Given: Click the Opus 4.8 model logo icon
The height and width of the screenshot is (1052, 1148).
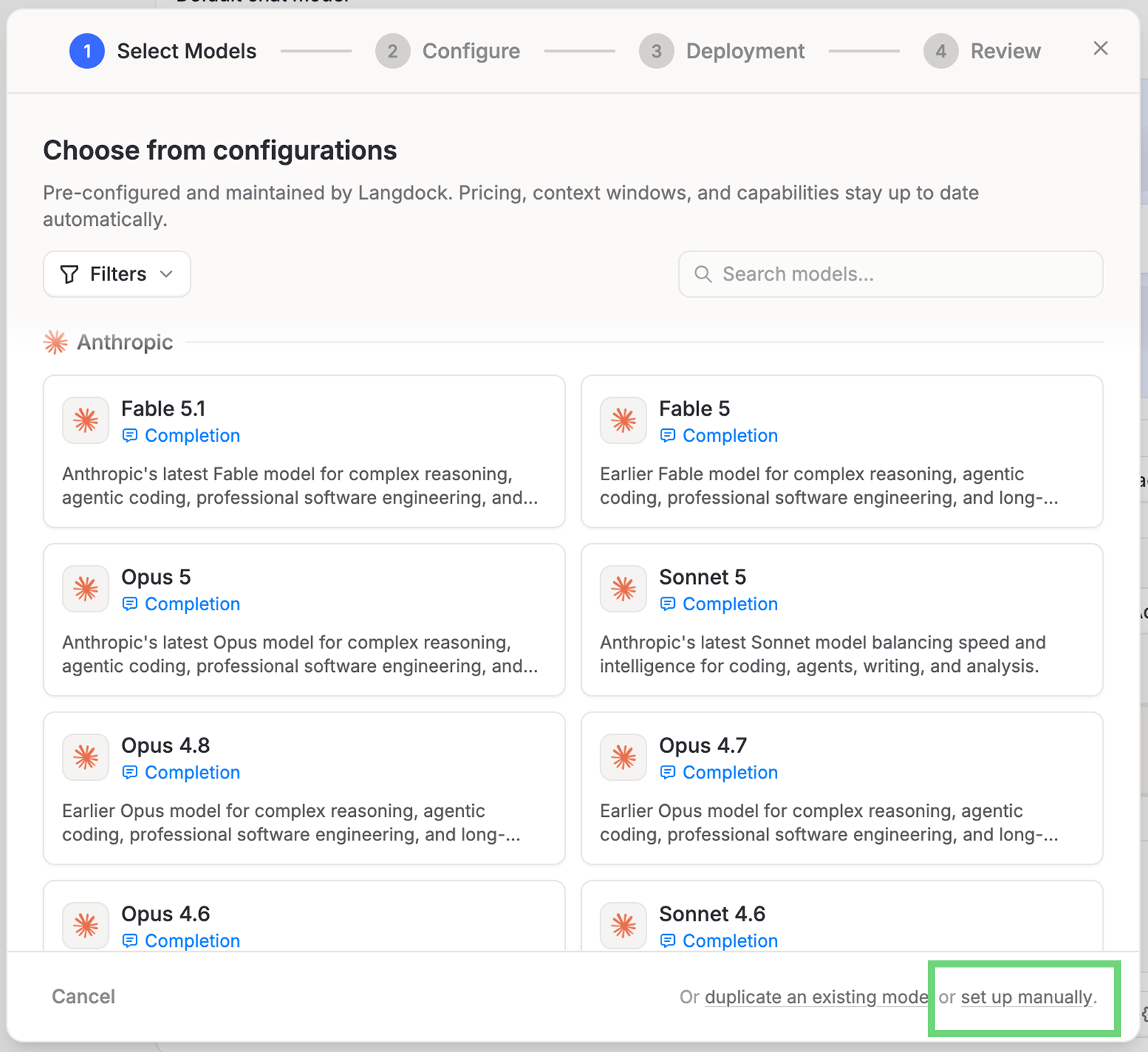Looking at the screenshot, I should 86,757.
